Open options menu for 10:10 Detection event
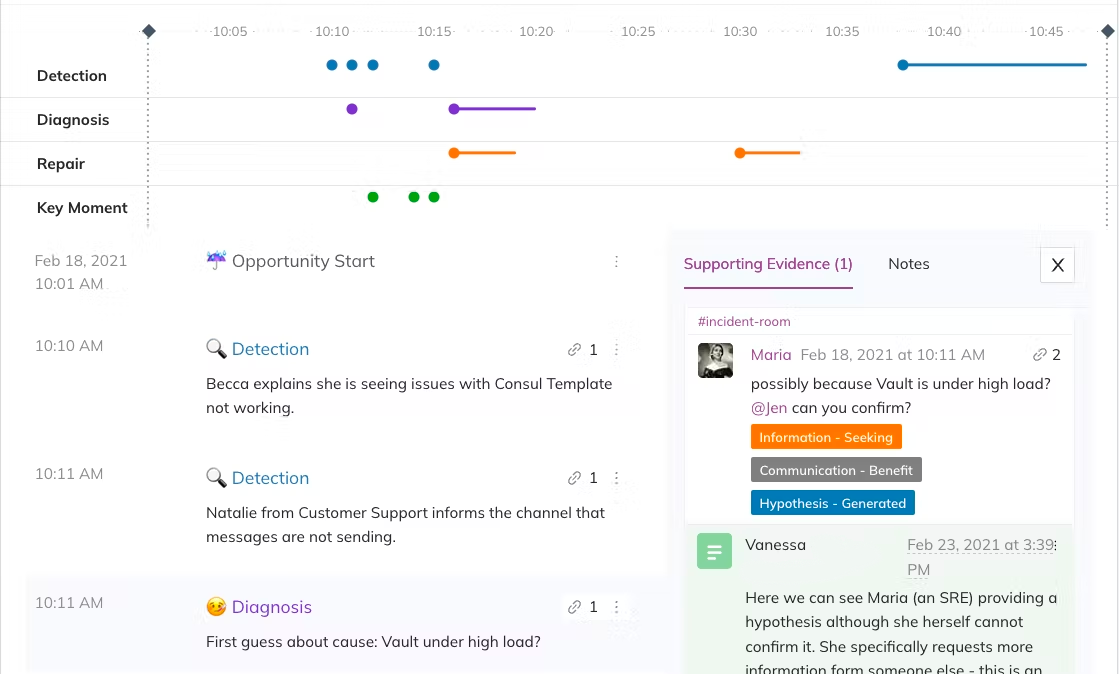Image resolution: width=1119 pixels, height=674 pixels. coord(617,349)
